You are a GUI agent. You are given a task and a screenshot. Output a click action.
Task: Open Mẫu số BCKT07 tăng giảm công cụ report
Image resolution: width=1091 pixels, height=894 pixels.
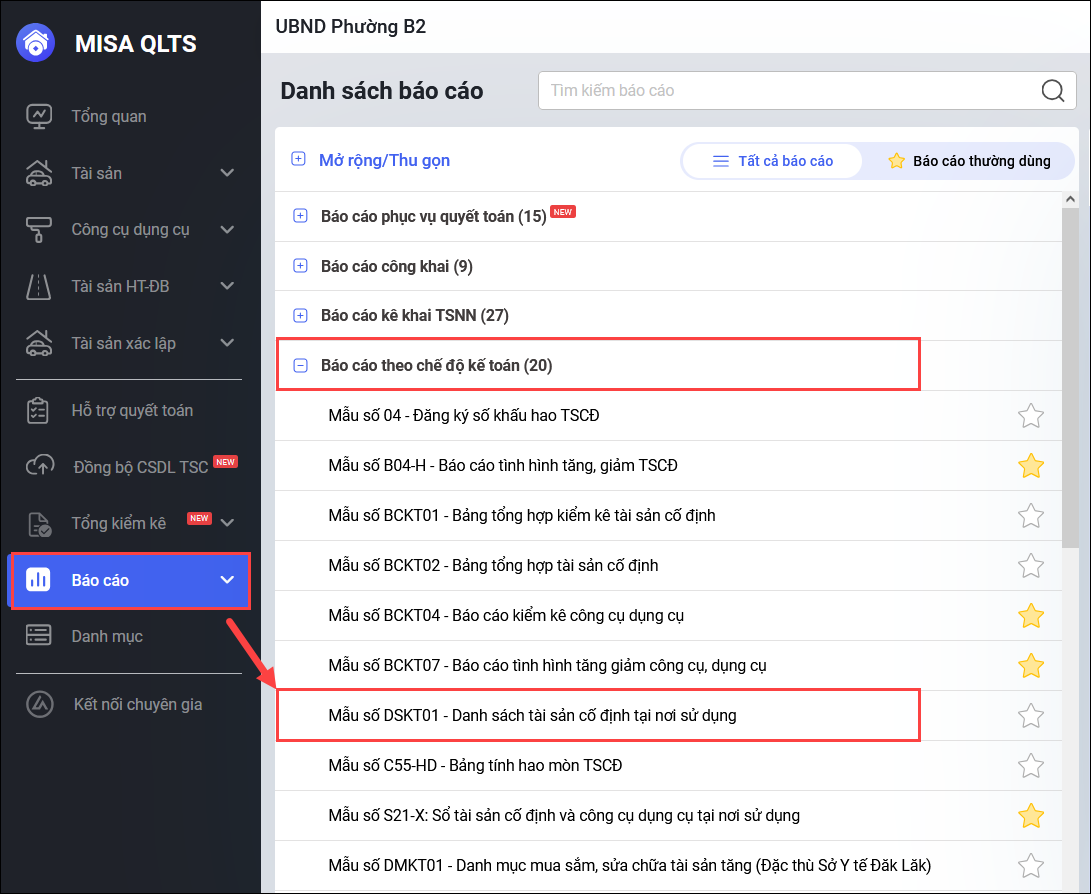(547, 666)
